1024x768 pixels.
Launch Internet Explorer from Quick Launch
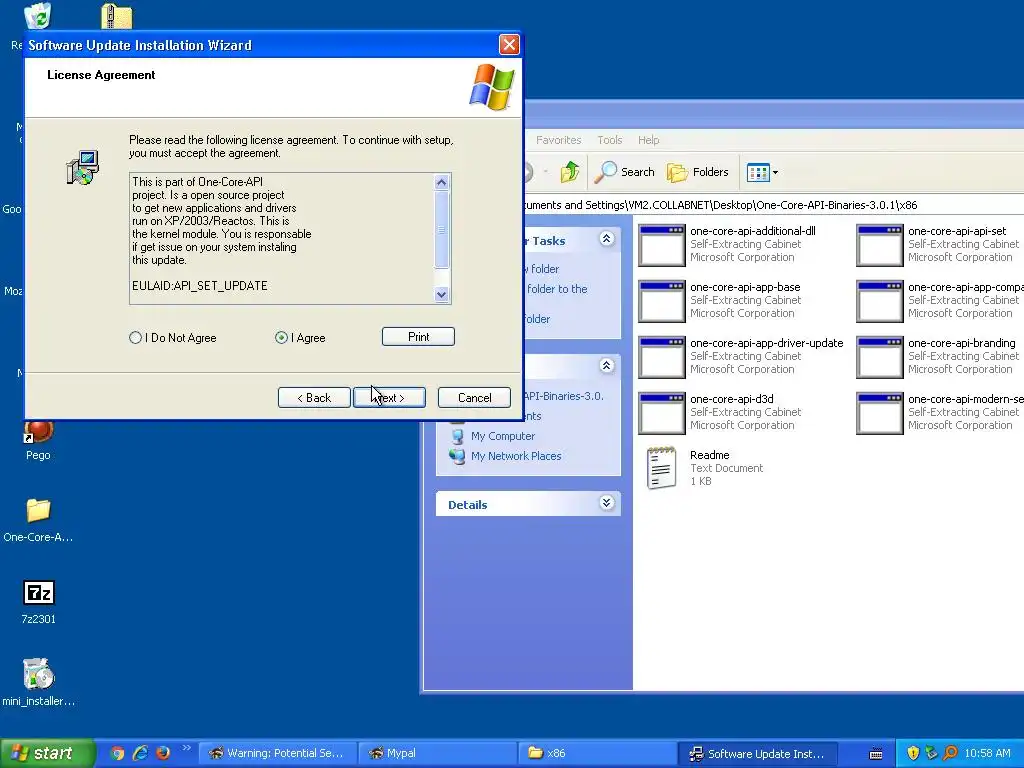pos(140,753)
